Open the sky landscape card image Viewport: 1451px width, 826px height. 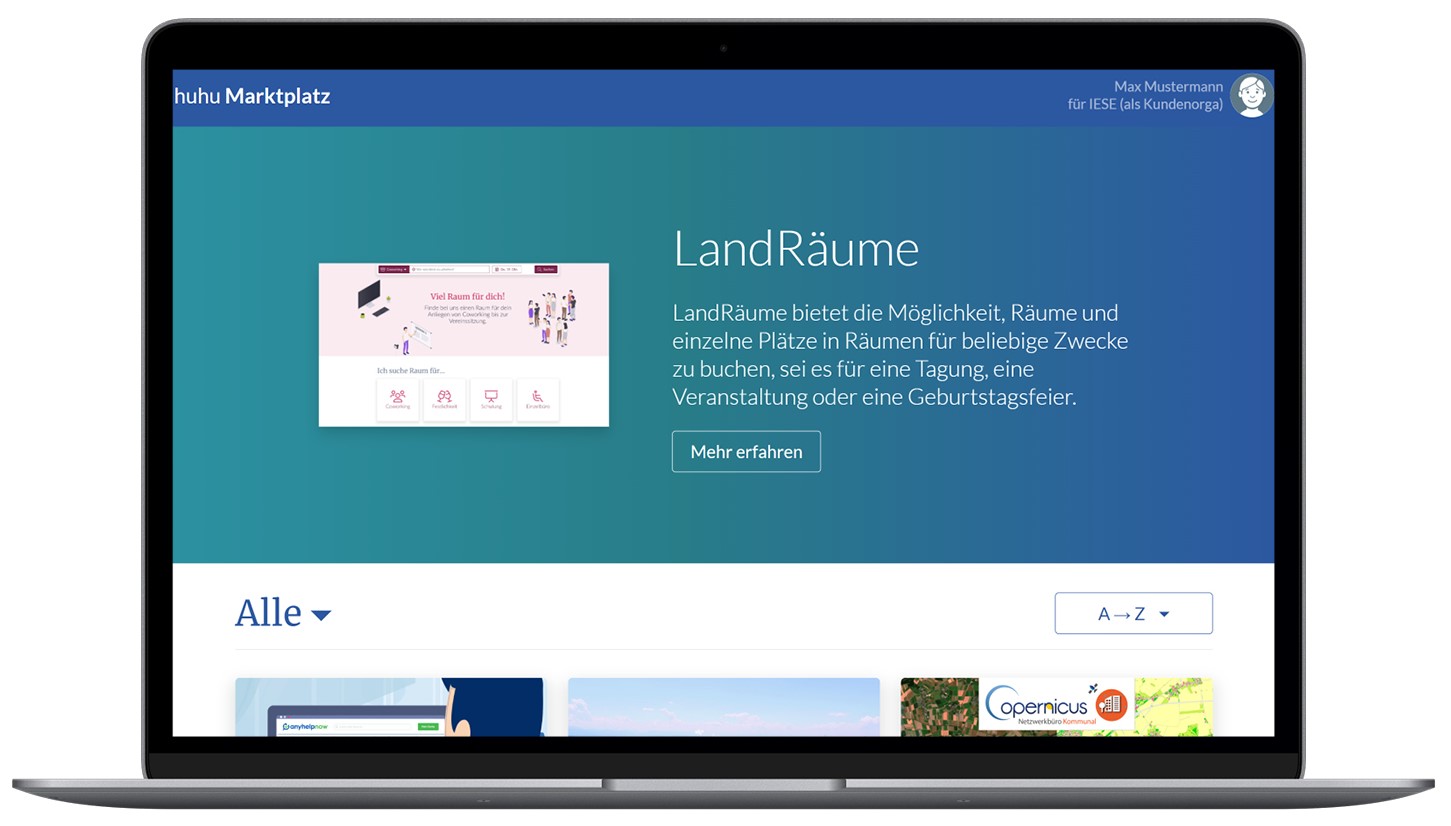click(x=724, y=707)
